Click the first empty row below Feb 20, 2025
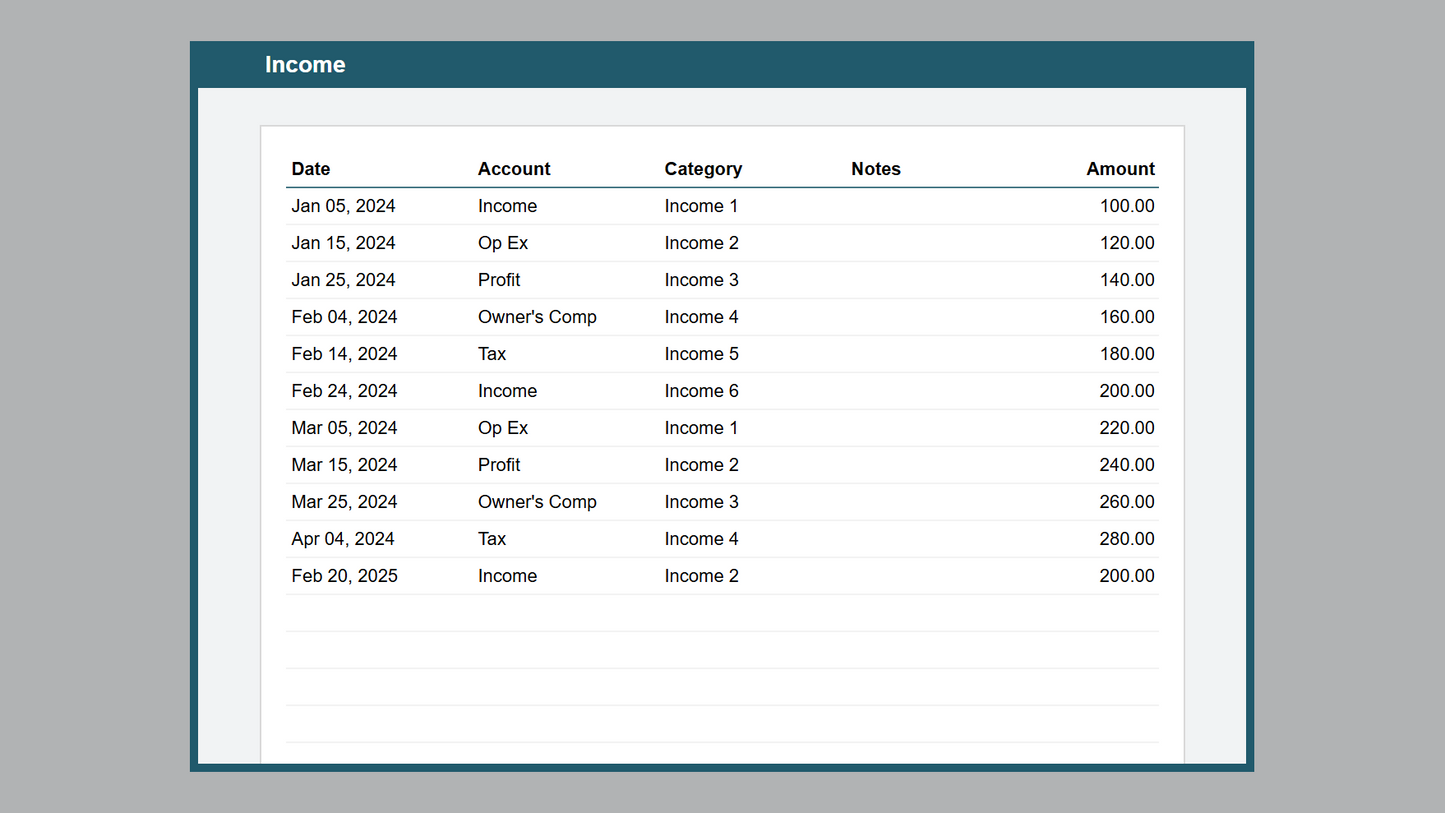 coord(722,613)
